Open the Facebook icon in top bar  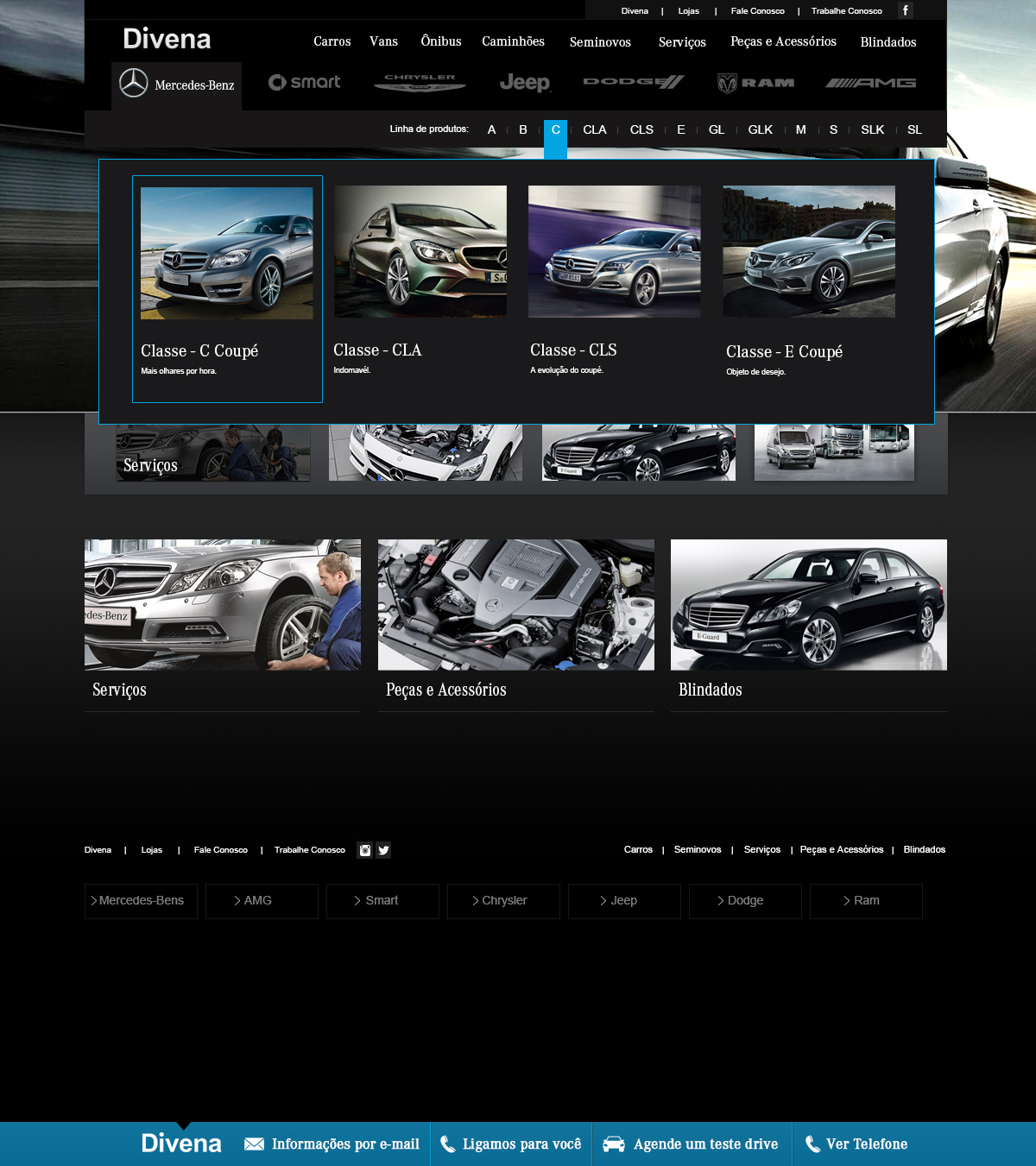(x=906, y=10)
